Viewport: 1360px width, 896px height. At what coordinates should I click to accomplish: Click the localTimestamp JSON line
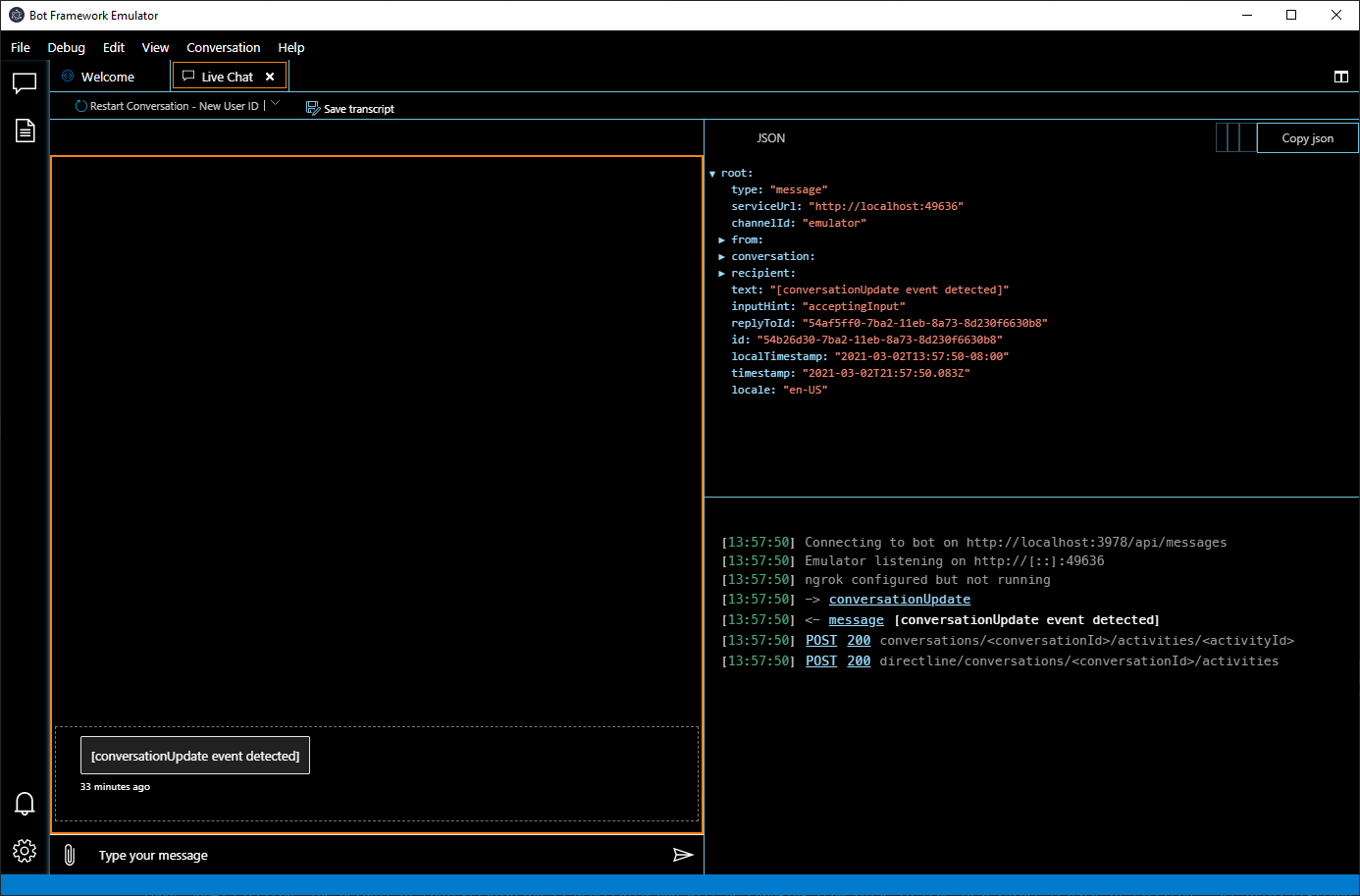tap(870, 357)
